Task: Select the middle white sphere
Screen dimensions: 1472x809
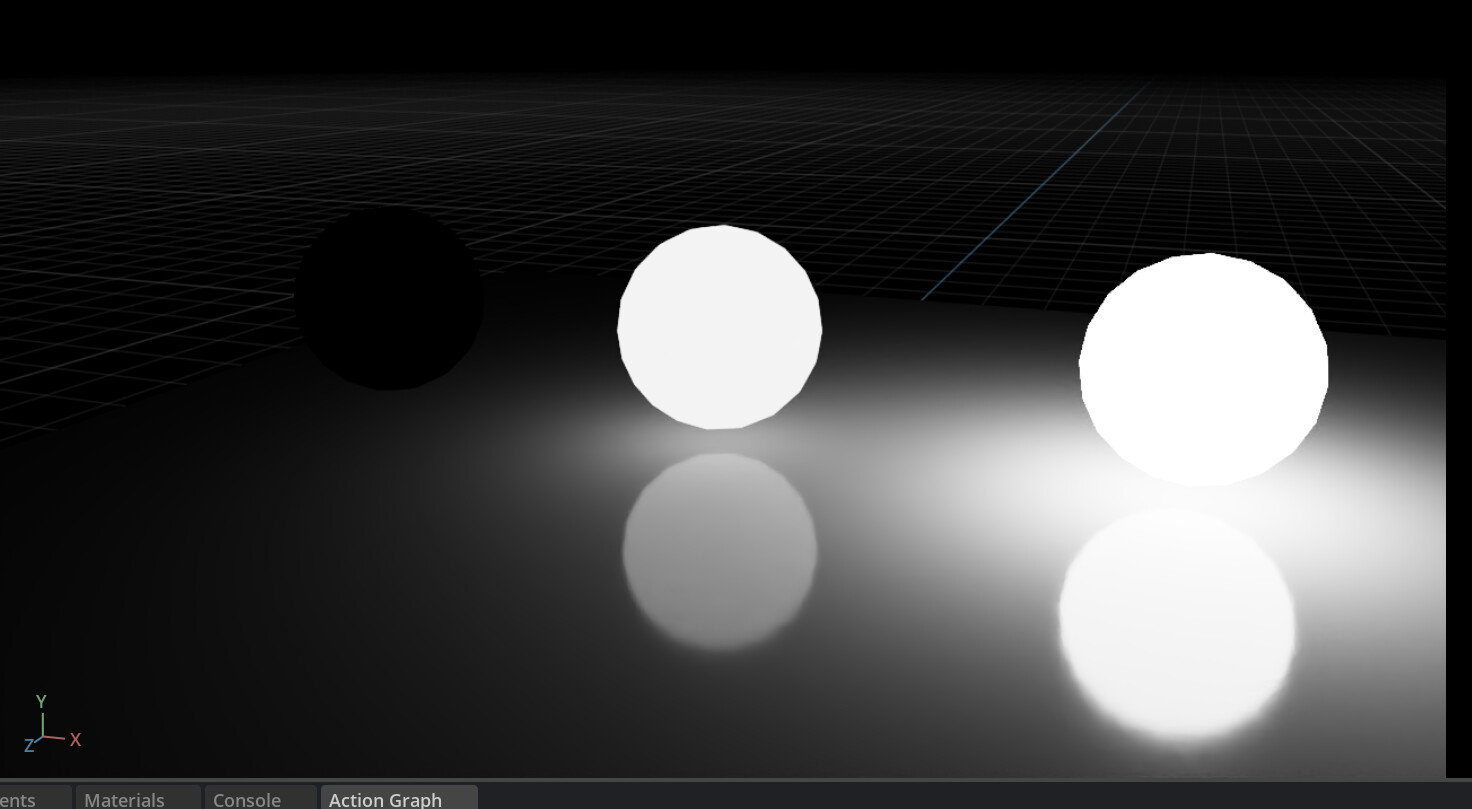Action: 719,327
